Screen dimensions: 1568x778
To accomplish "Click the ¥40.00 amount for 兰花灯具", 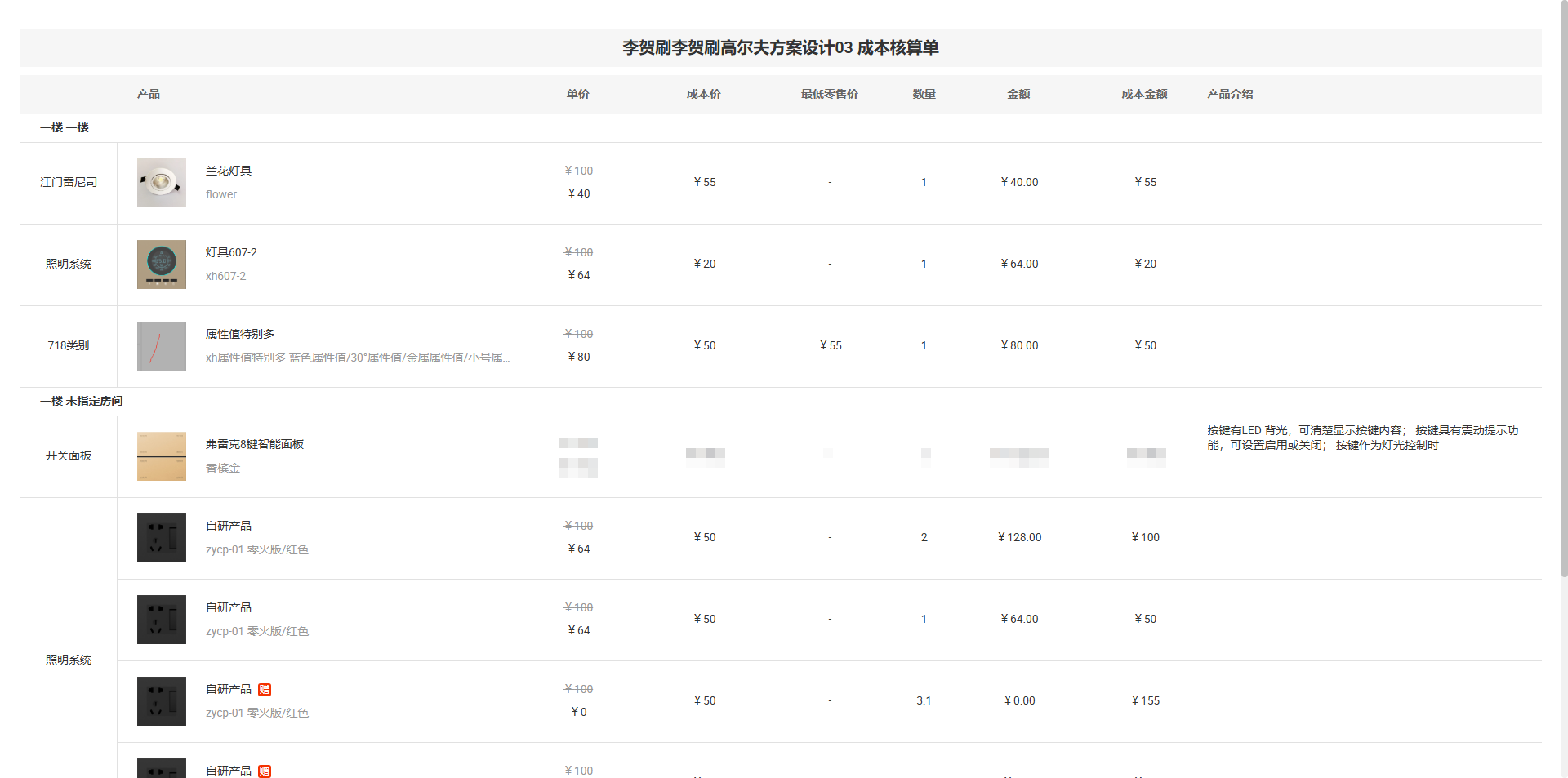I will (x=1019, y=182).
